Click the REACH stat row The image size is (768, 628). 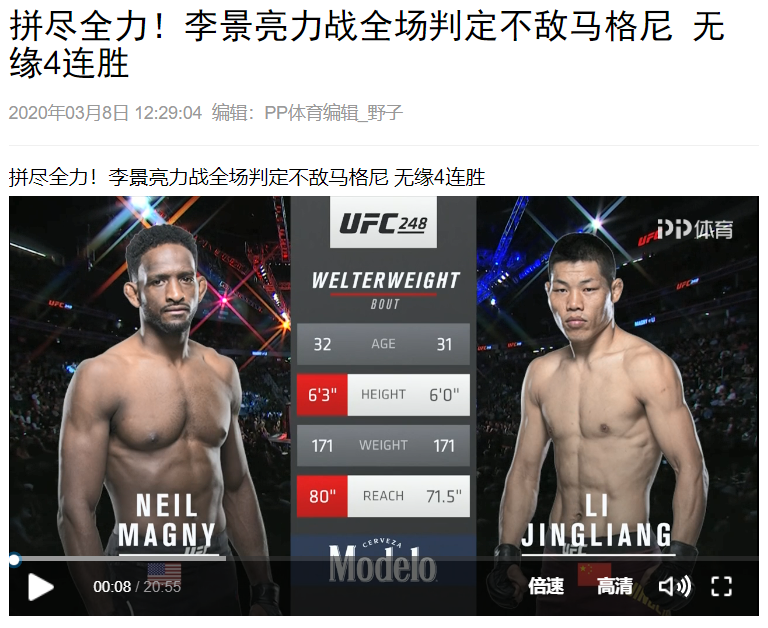(383, 496)
